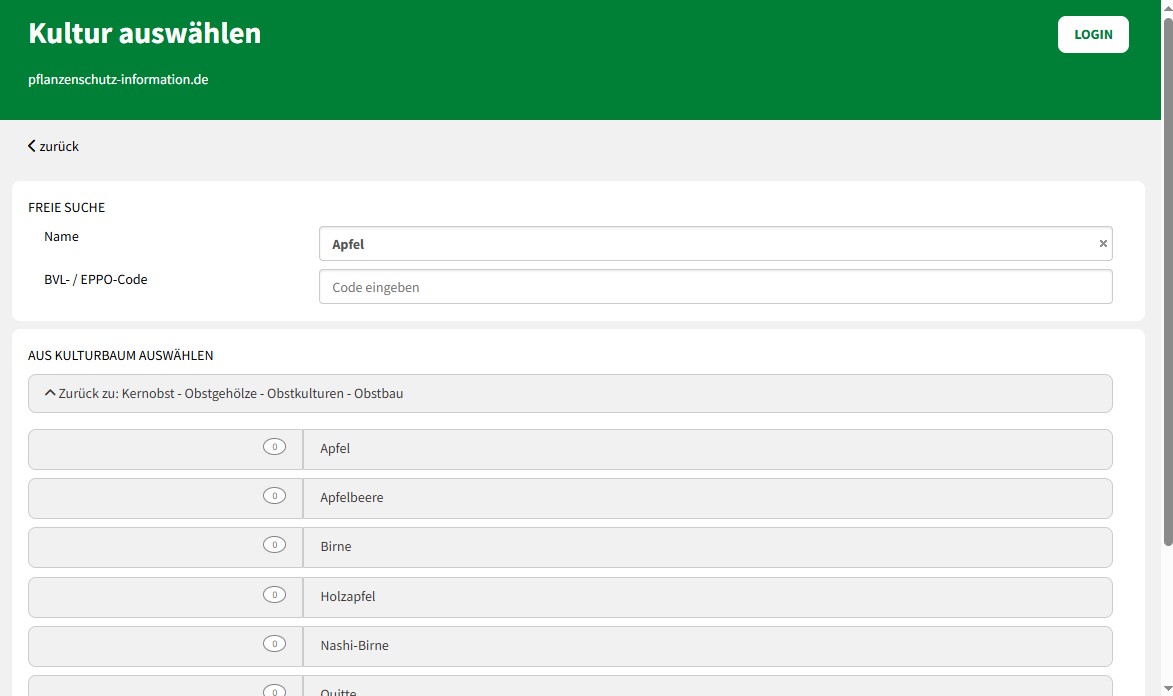The image size is (1173, 696).
Task: Choose the Quitte entry
Action: (x=706, y=689)
